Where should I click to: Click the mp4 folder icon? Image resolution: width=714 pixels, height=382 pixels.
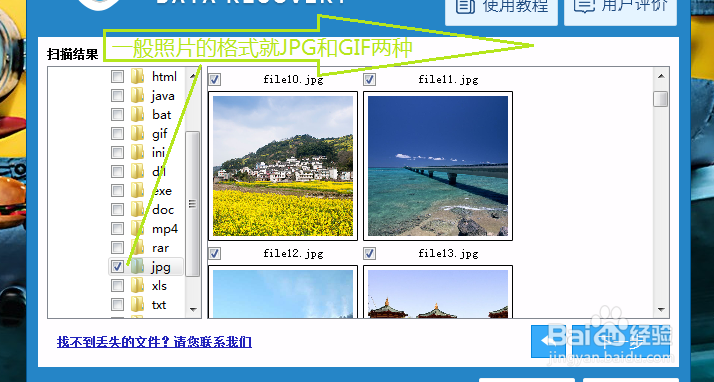point(137,229)
